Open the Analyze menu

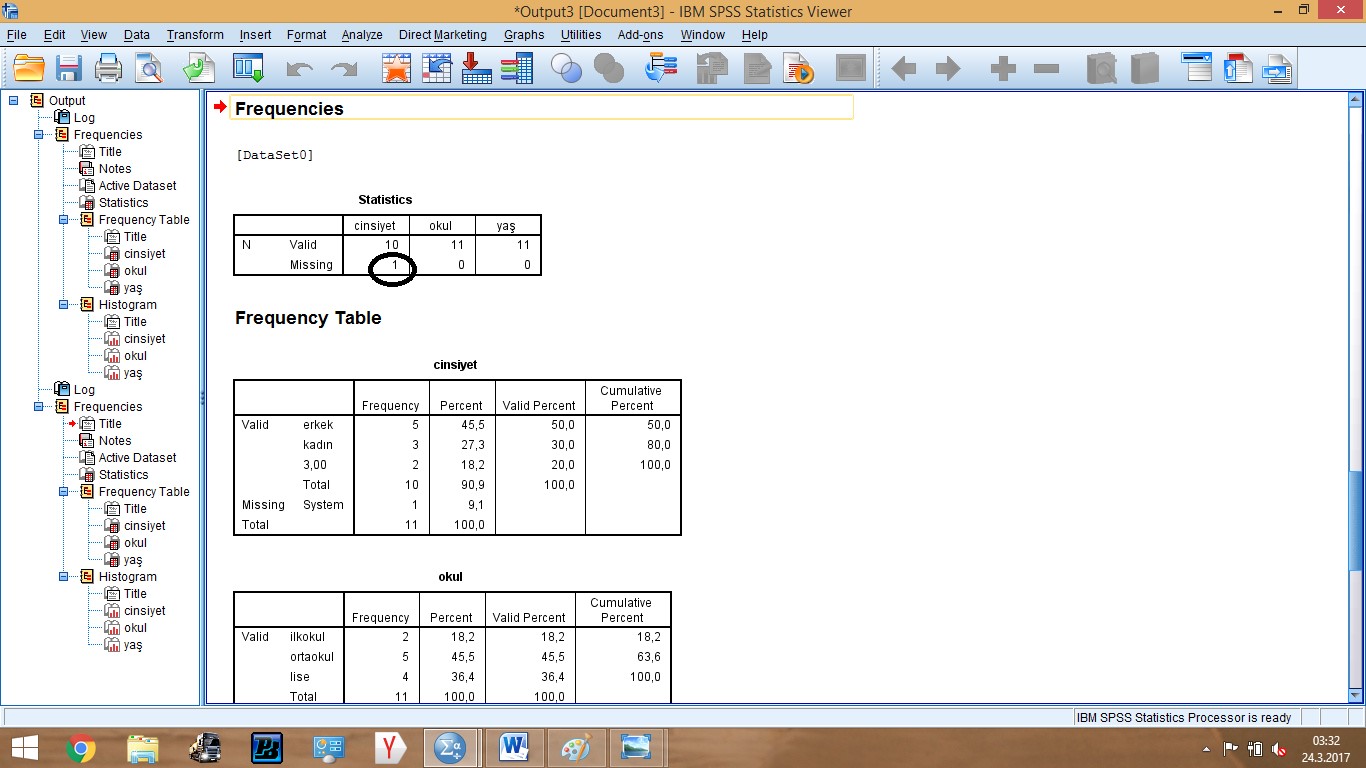point(361,35)
